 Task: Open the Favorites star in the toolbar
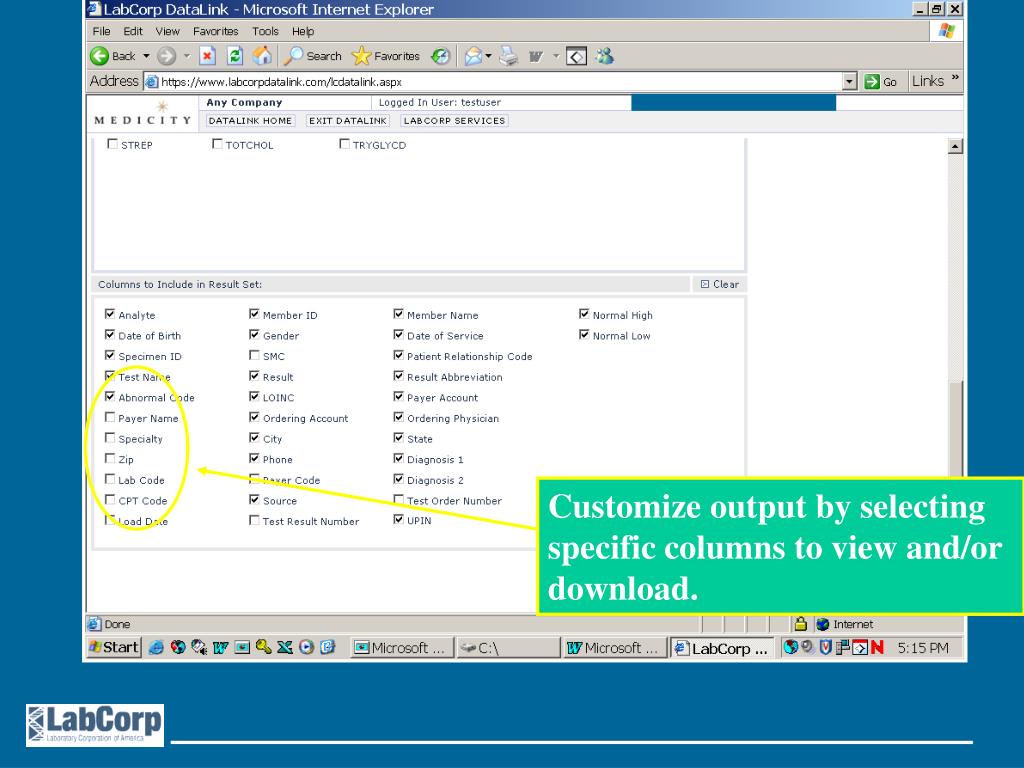(361, 56)
